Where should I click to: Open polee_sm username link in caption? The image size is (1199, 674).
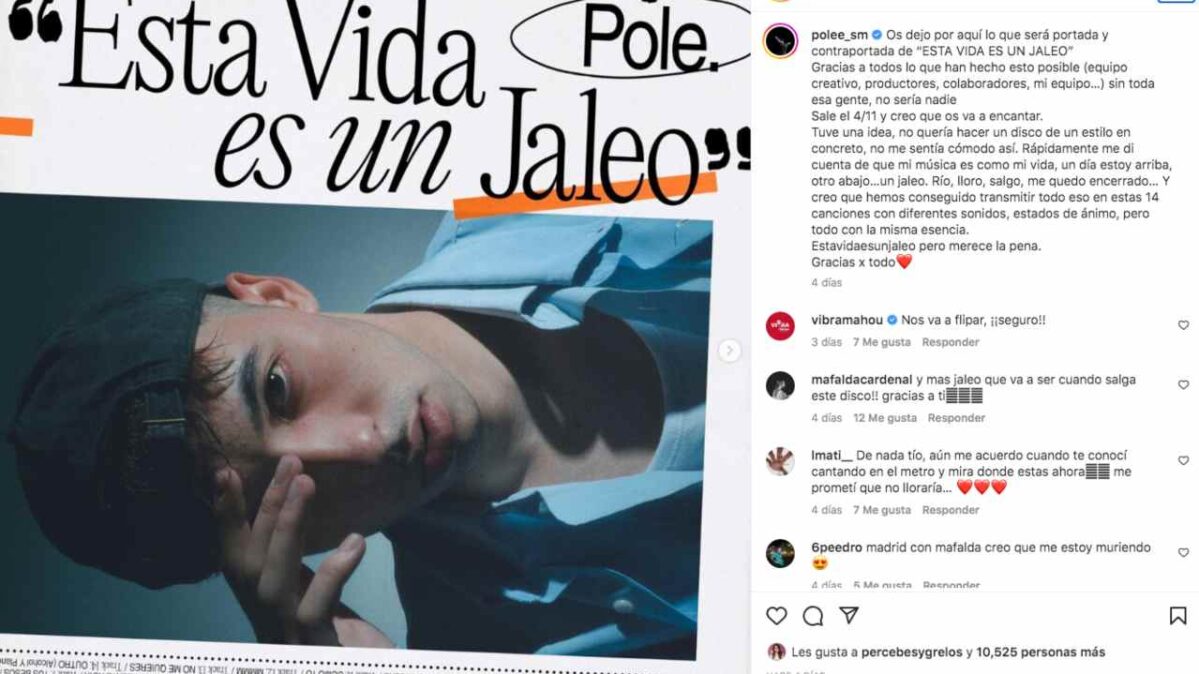pyautogui.click(x=839, y=34)
